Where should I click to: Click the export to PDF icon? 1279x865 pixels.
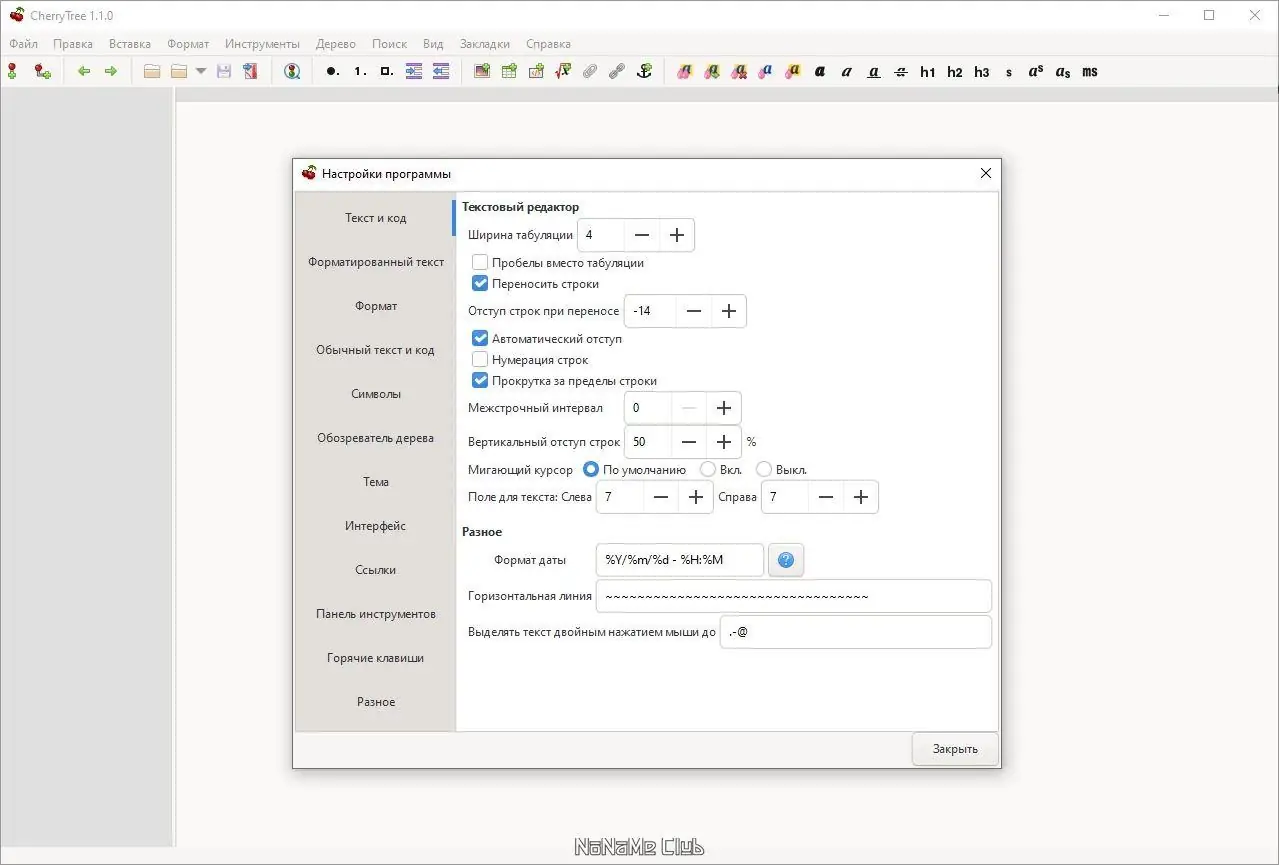click(x=250, y=72)
